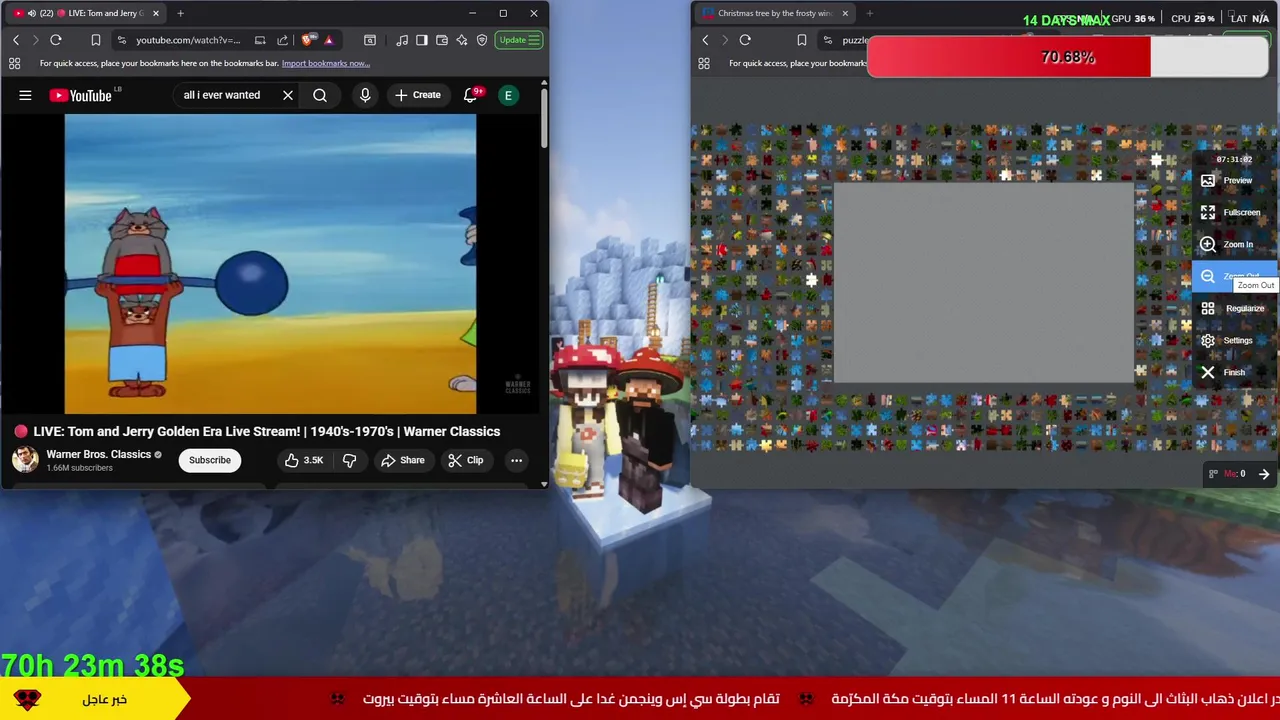Like the video showing 3.5K likes
This screenshot has width=1280, height=720.
click(x=304, y=460)
